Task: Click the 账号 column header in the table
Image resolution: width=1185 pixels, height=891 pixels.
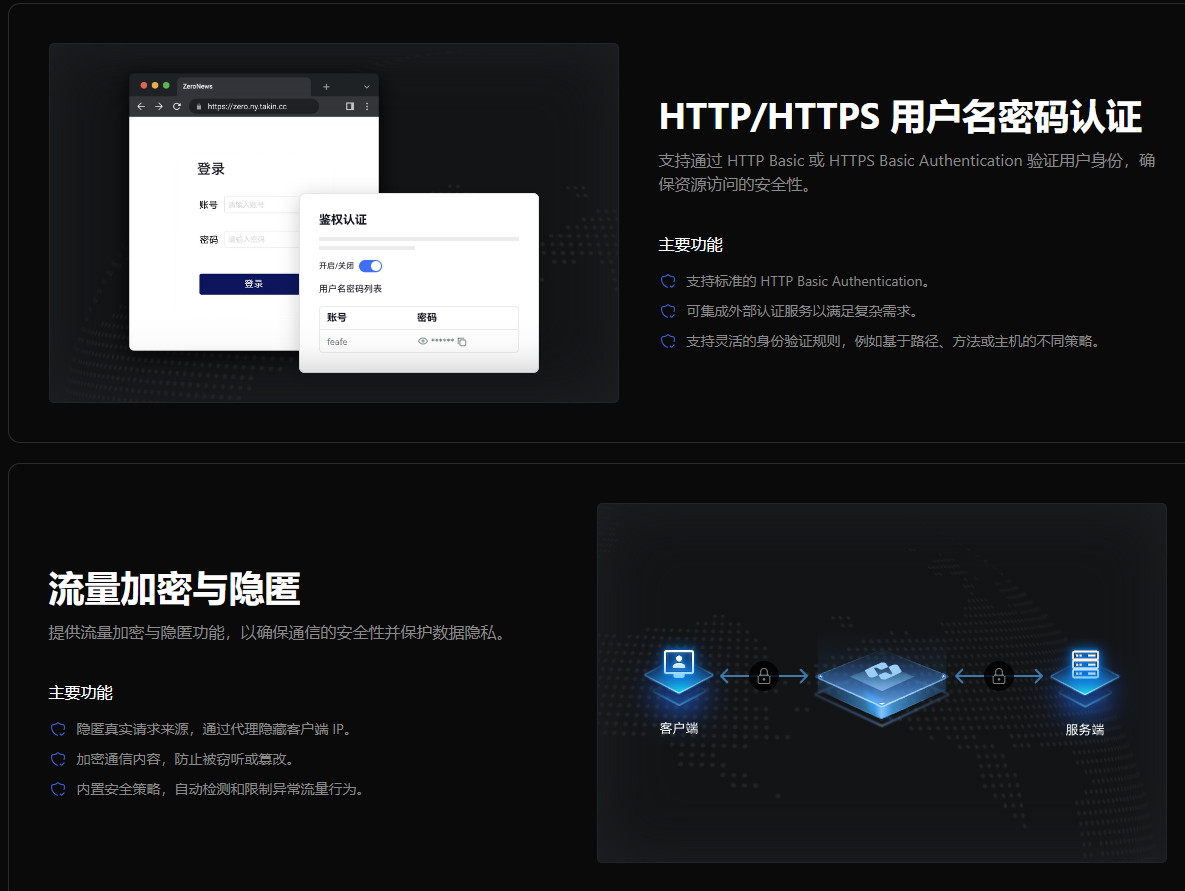Action: click(336, 317)
